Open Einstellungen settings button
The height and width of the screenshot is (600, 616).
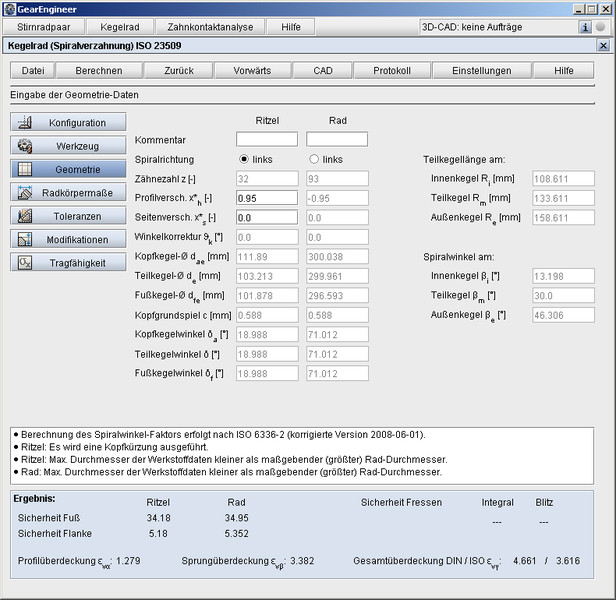481,71
